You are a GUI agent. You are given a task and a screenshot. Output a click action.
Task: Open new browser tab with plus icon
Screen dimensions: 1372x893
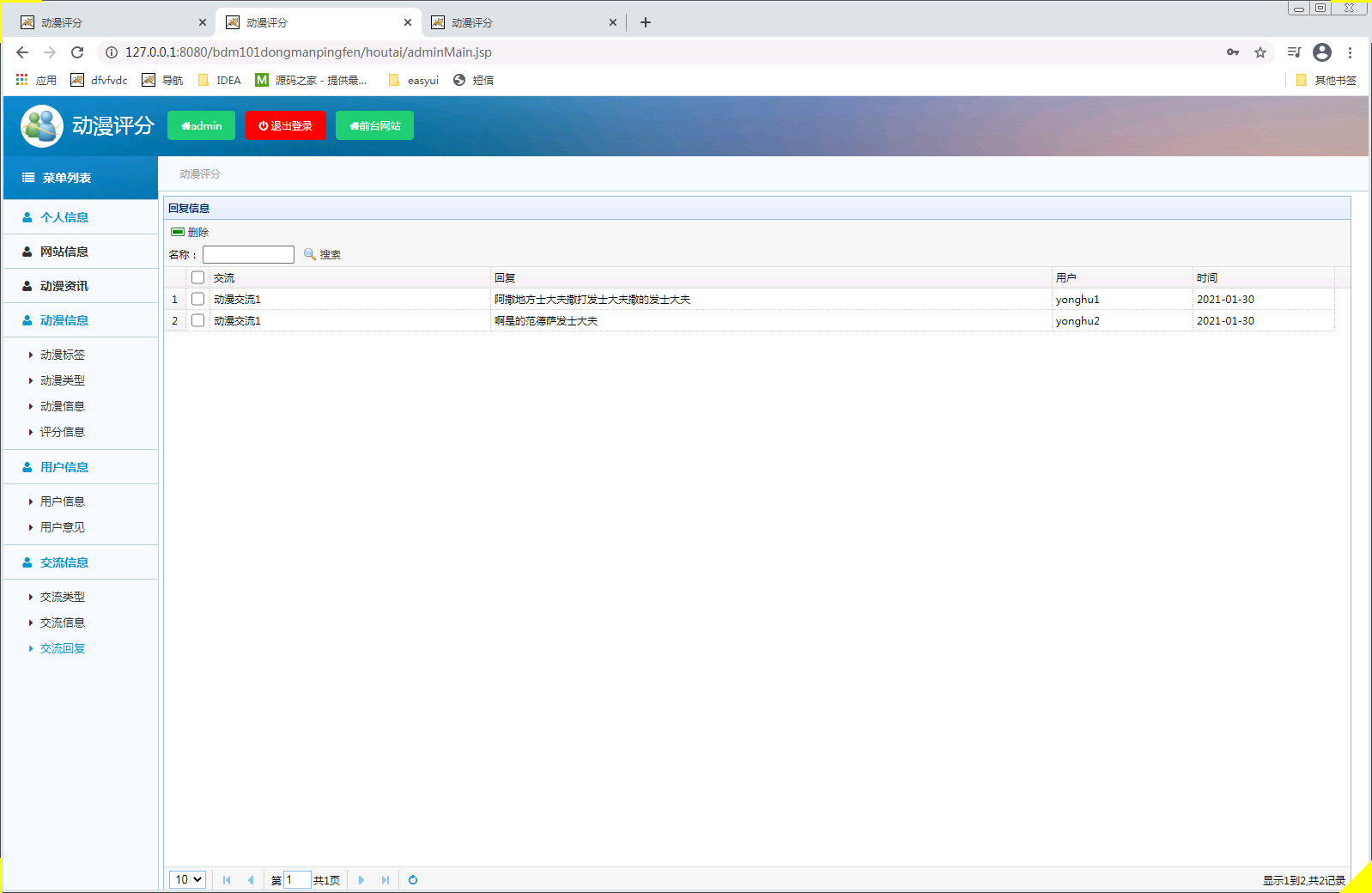tap(646, 22)
